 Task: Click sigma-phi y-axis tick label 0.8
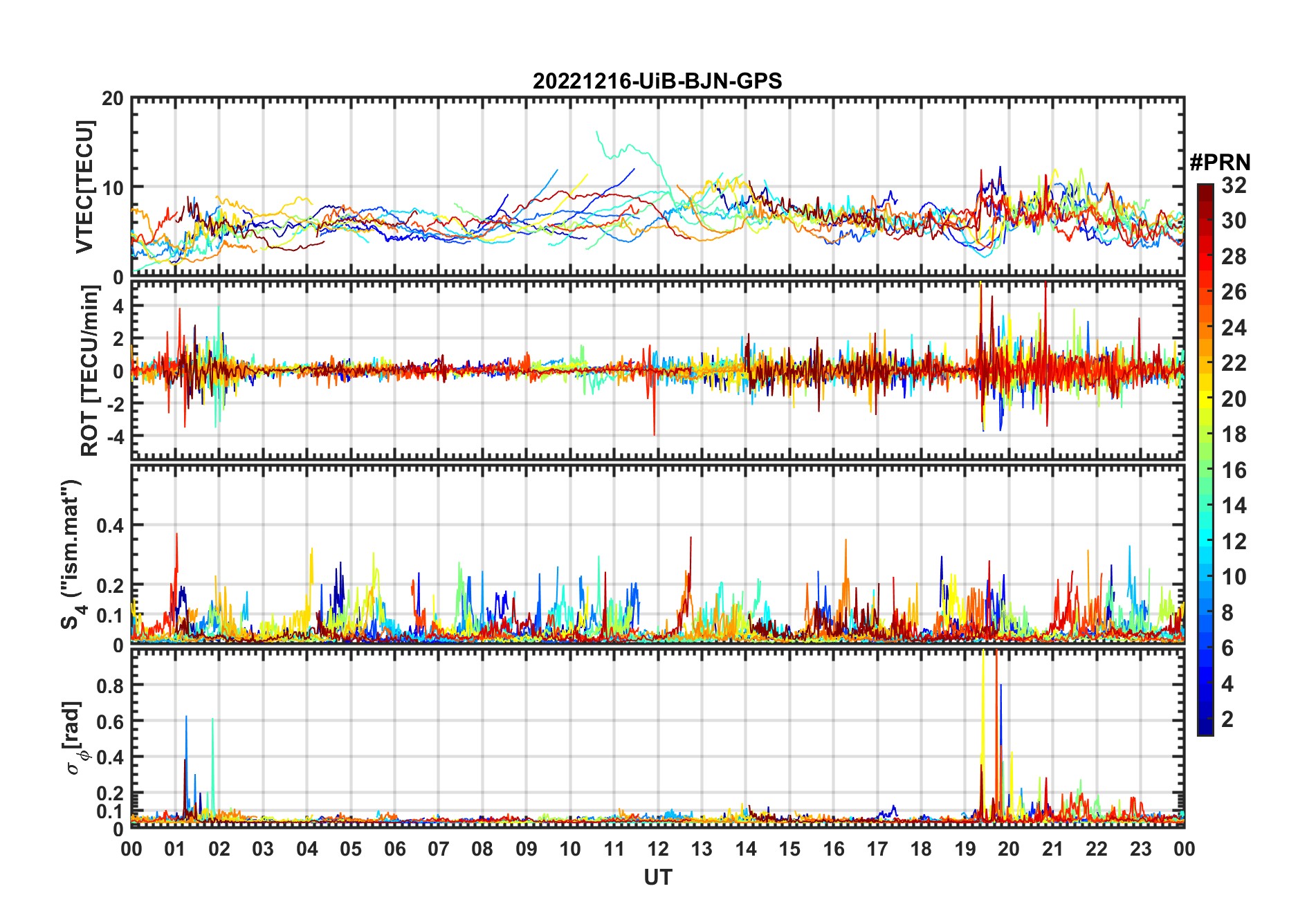coord(110,686)
